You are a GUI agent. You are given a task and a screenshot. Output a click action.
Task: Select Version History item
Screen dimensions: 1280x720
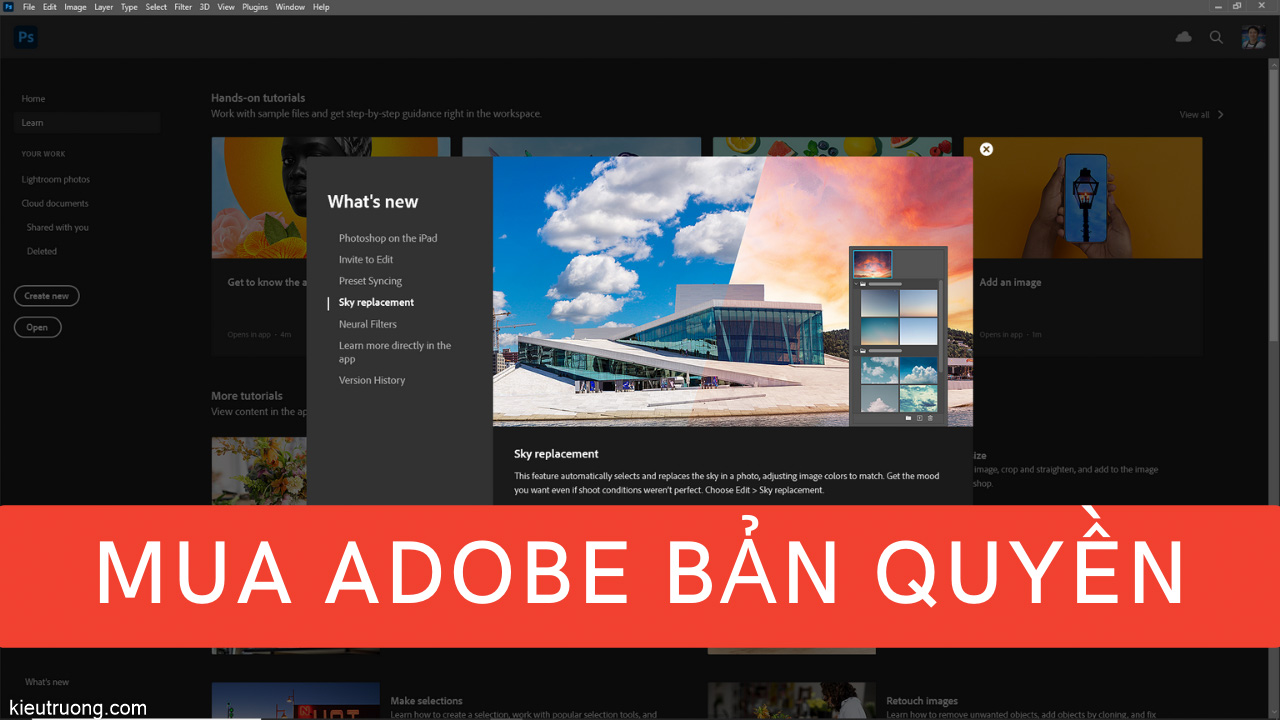click(372, 380)
